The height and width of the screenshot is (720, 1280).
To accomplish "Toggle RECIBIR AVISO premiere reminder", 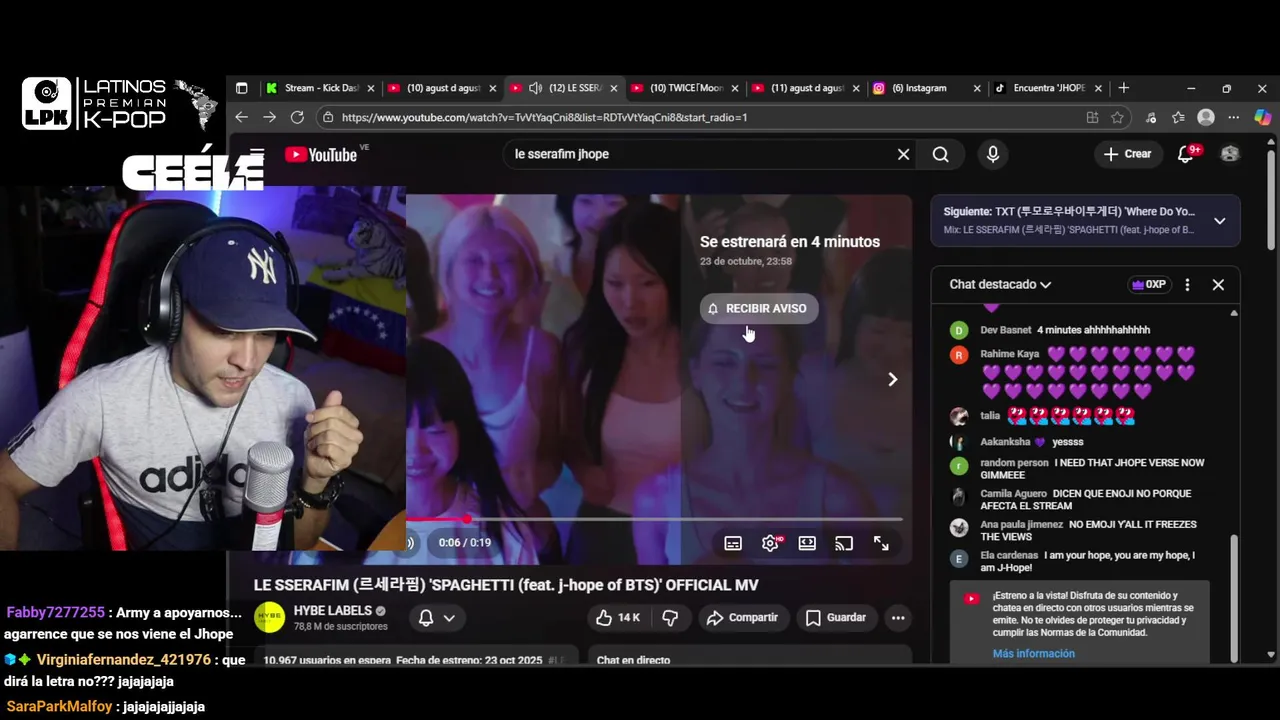I will click(759, 308).
